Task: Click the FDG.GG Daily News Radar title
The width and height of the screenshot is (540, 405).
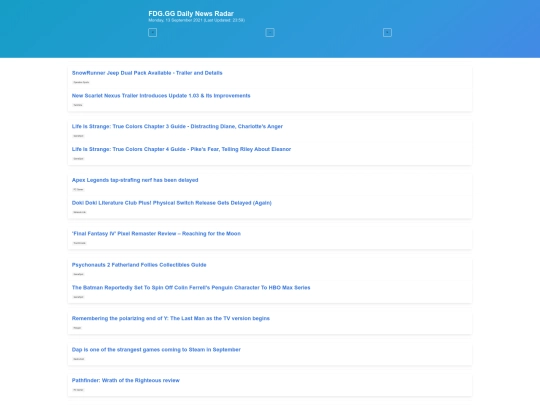Action: 191,13
